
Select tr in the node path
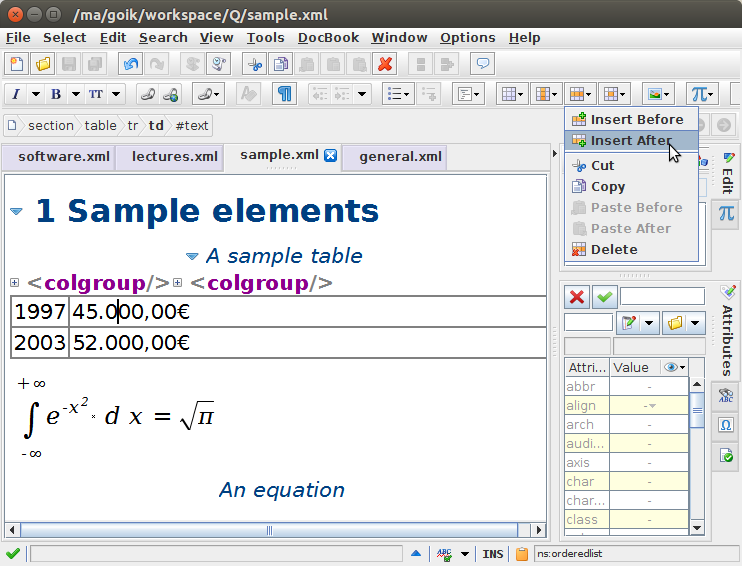132,125
